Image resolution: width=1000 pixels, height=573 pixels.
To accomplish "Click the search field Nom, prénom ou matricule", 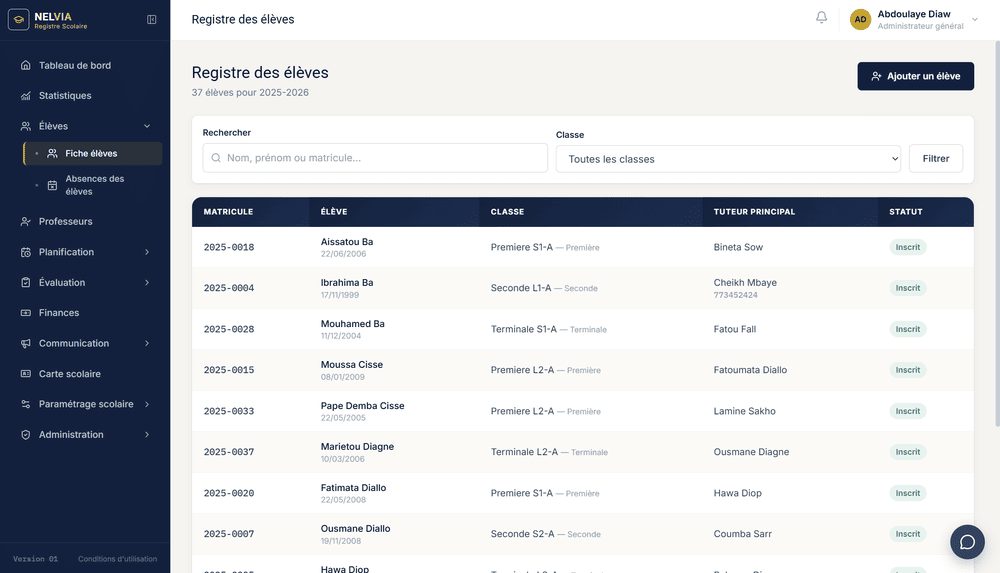I will coord(375,158).
